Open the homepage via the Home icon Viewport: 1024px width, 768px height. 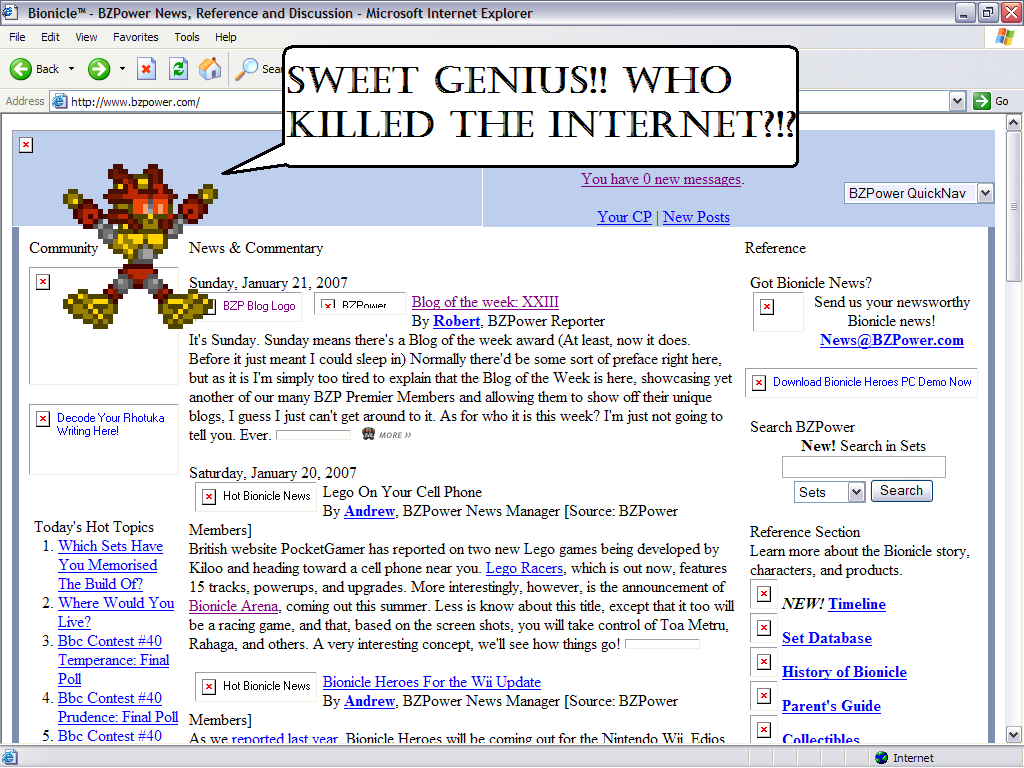[x=208, y=69]
